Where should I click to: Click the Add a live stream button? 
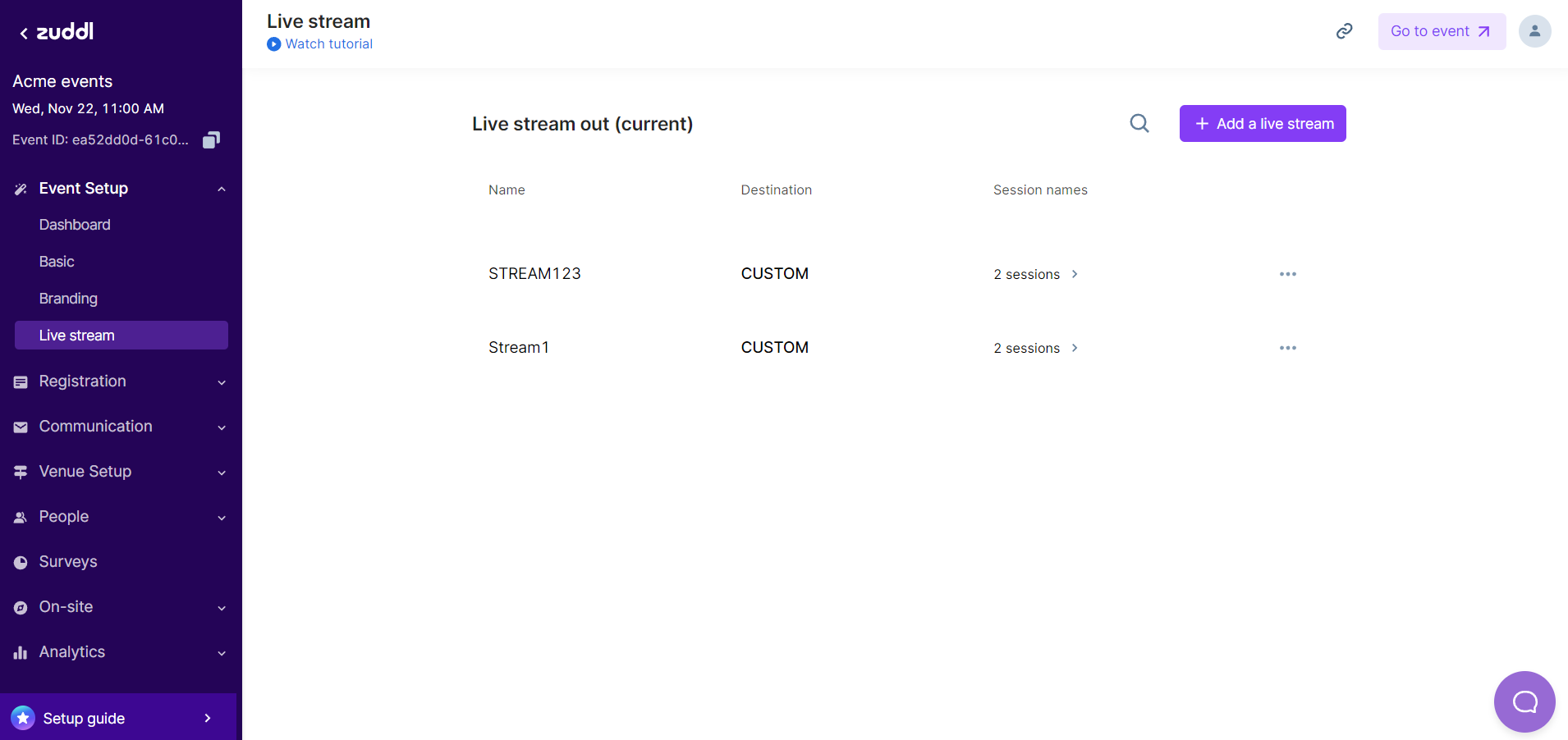point(1262,123)
